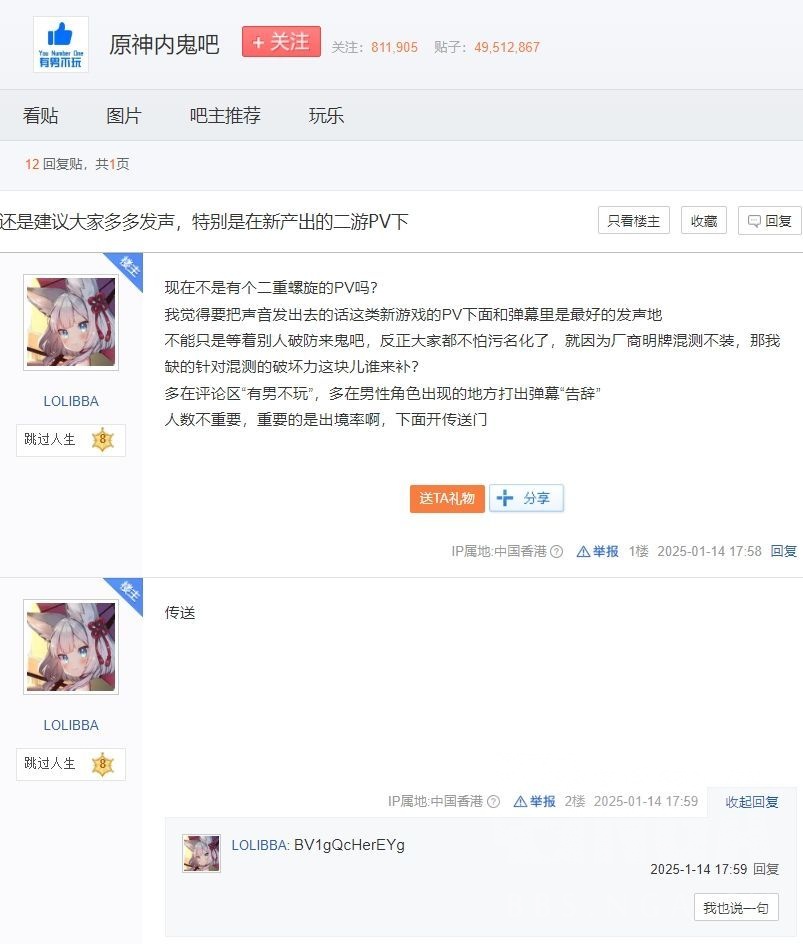The height and width of the screenshot is (944, 803).
Task: Click LOLIBBA's avatar thumbnail on floor 2
Action: point(70,647)
